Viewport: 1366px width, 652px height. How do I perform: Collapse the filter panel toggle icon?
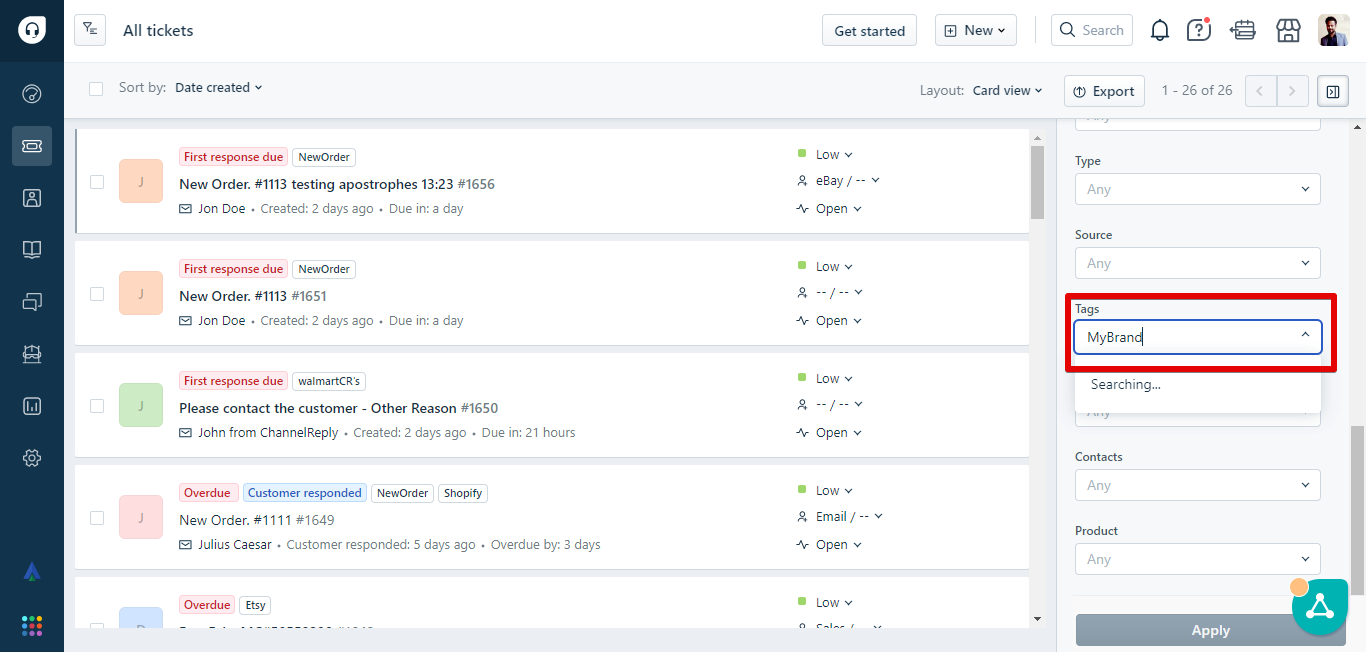pos(1332,91)
